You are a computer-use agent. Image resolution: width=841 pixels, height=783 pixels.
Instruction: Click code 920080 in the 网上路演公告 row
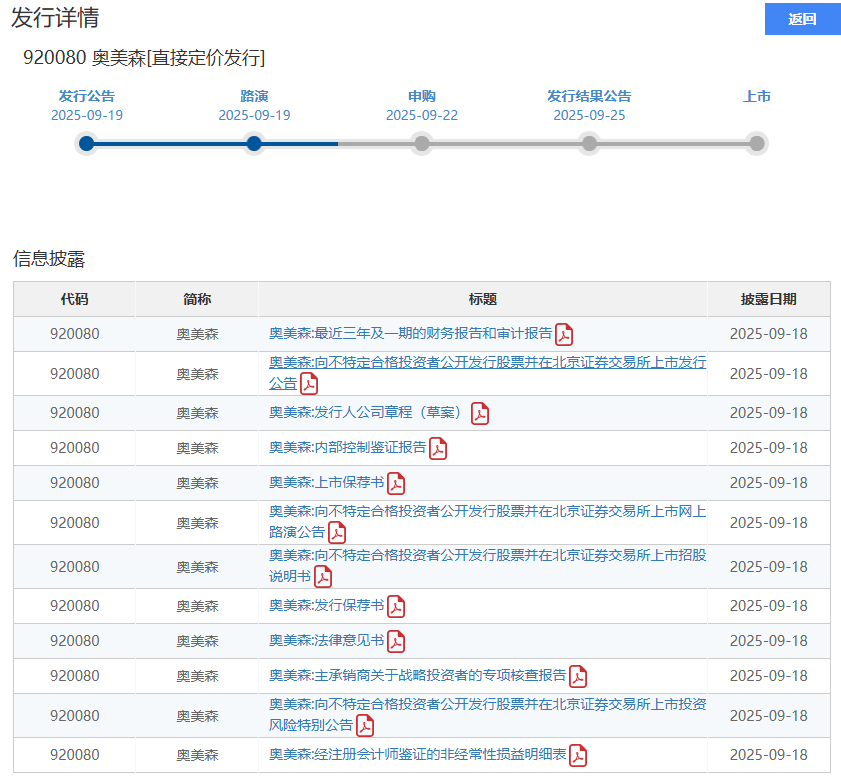[x=75, y=523]
